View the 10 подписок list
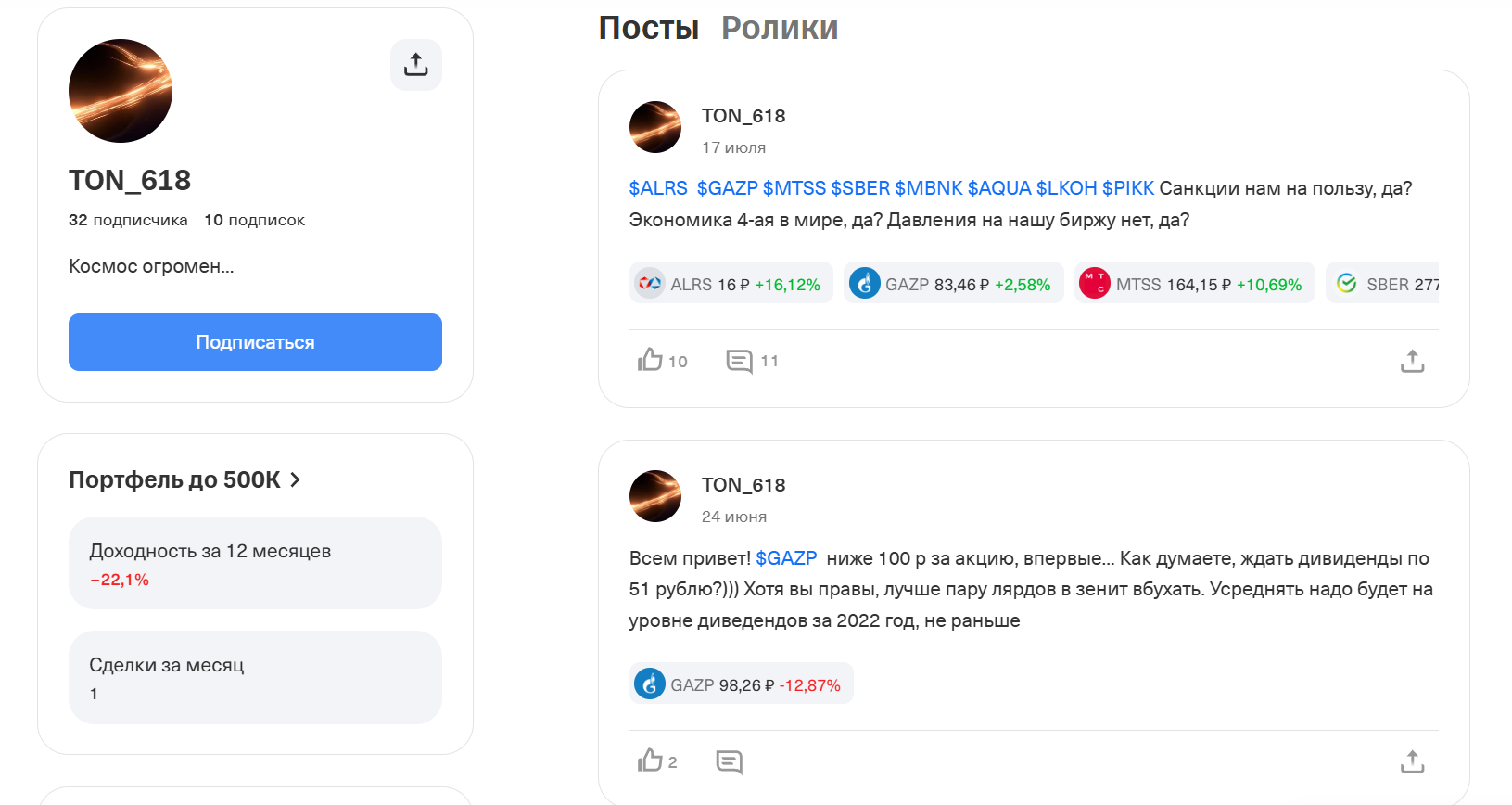The width and height of the screenshot is (1512, 805). click(255, 220)
